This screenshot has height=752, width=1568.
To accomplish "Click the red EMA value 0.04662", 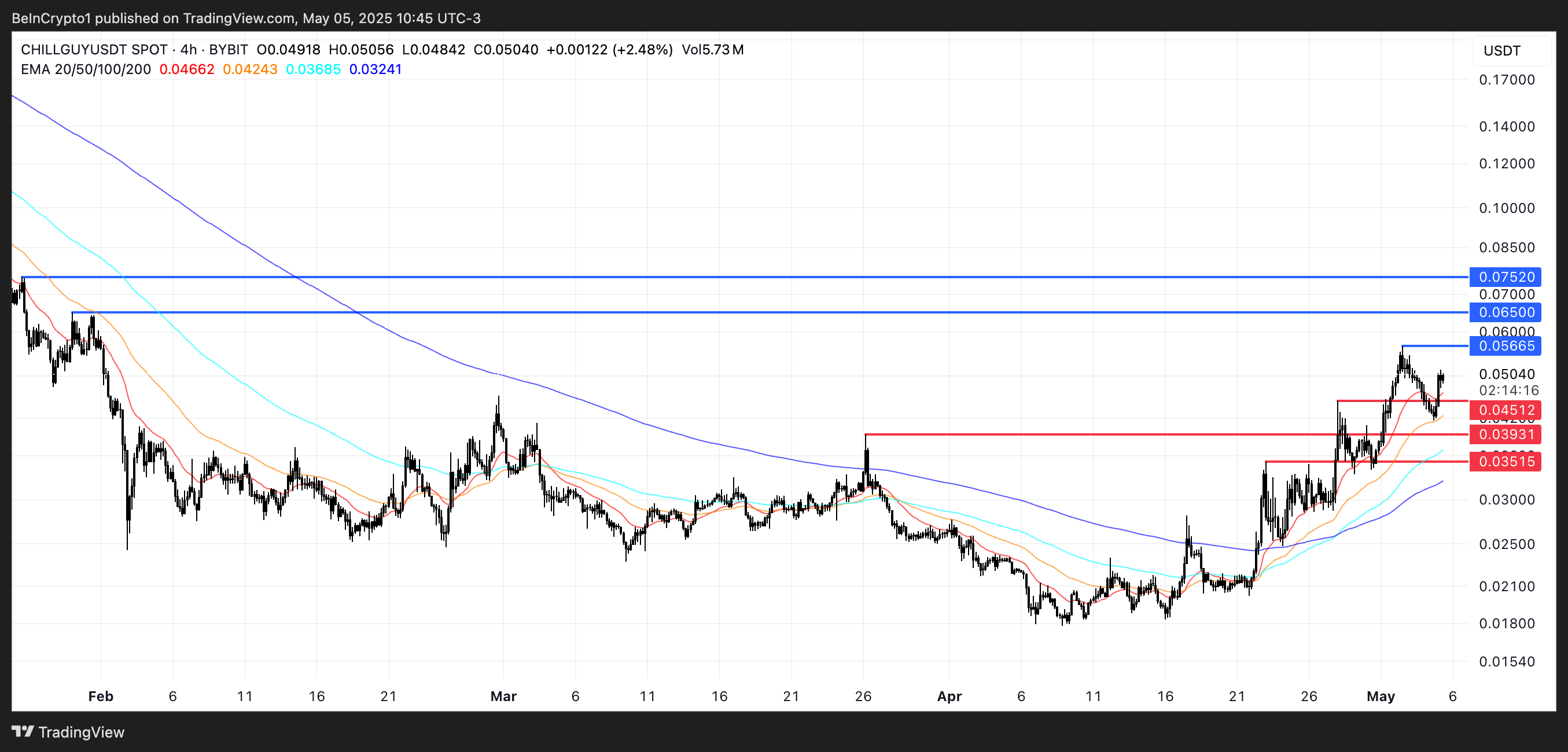I will [187, 69].
